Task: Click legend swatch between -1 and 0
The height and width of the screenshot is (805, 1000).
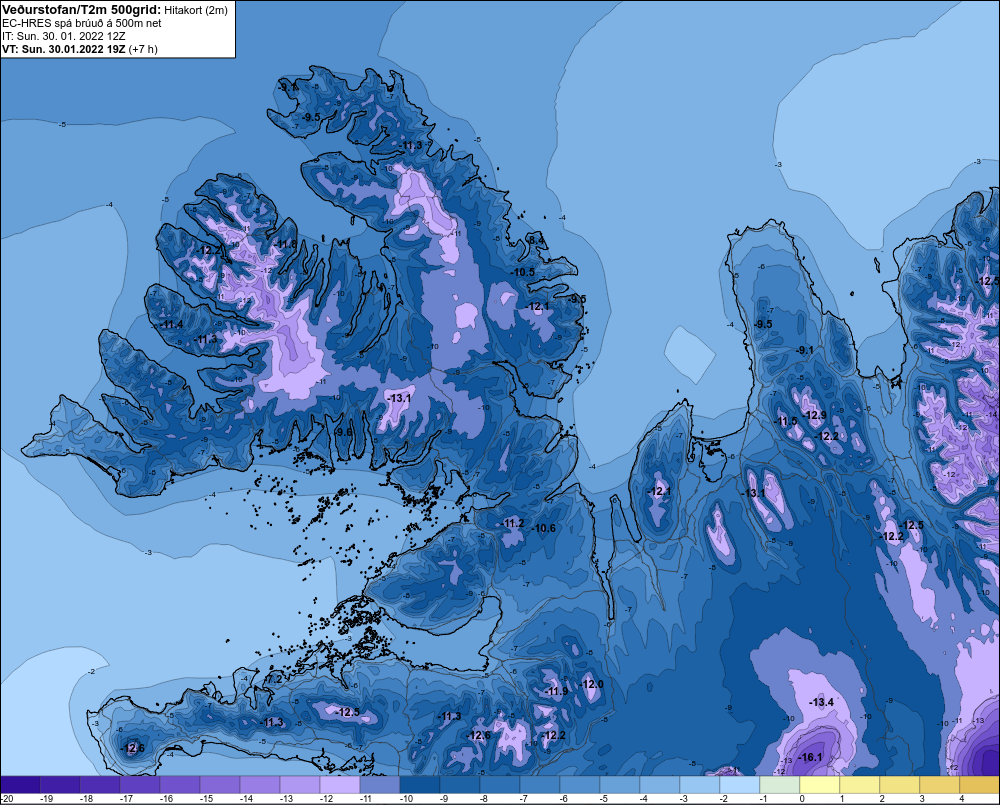Action: pos(780,785)
